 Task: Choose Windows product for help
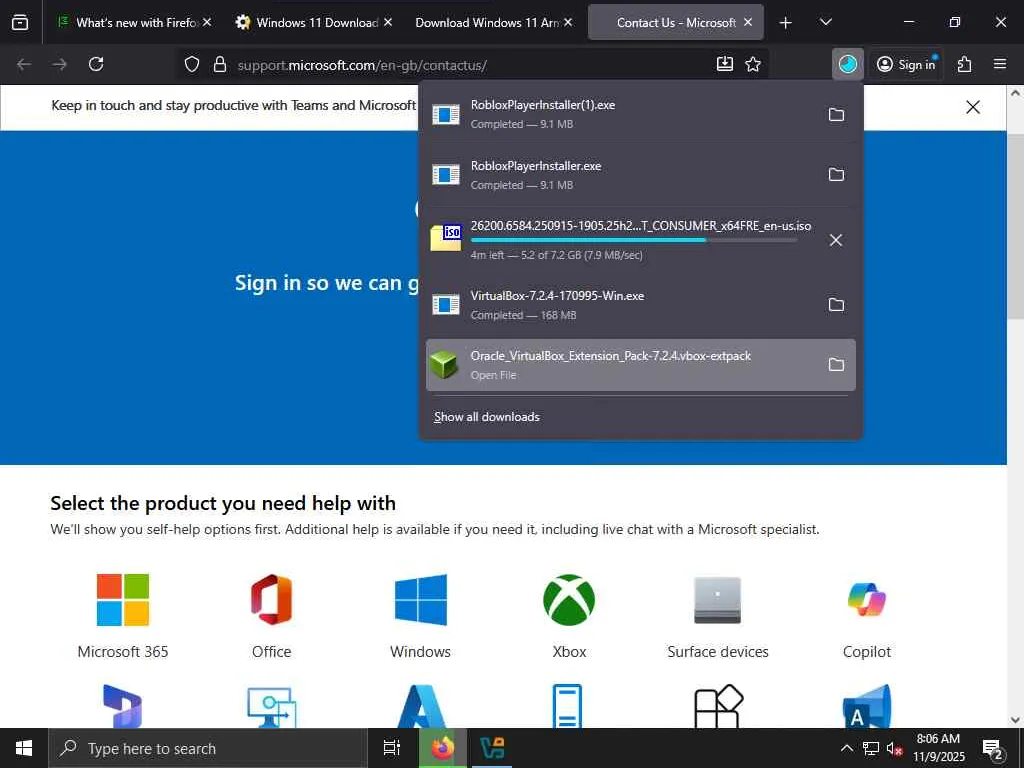click(421, 616)
